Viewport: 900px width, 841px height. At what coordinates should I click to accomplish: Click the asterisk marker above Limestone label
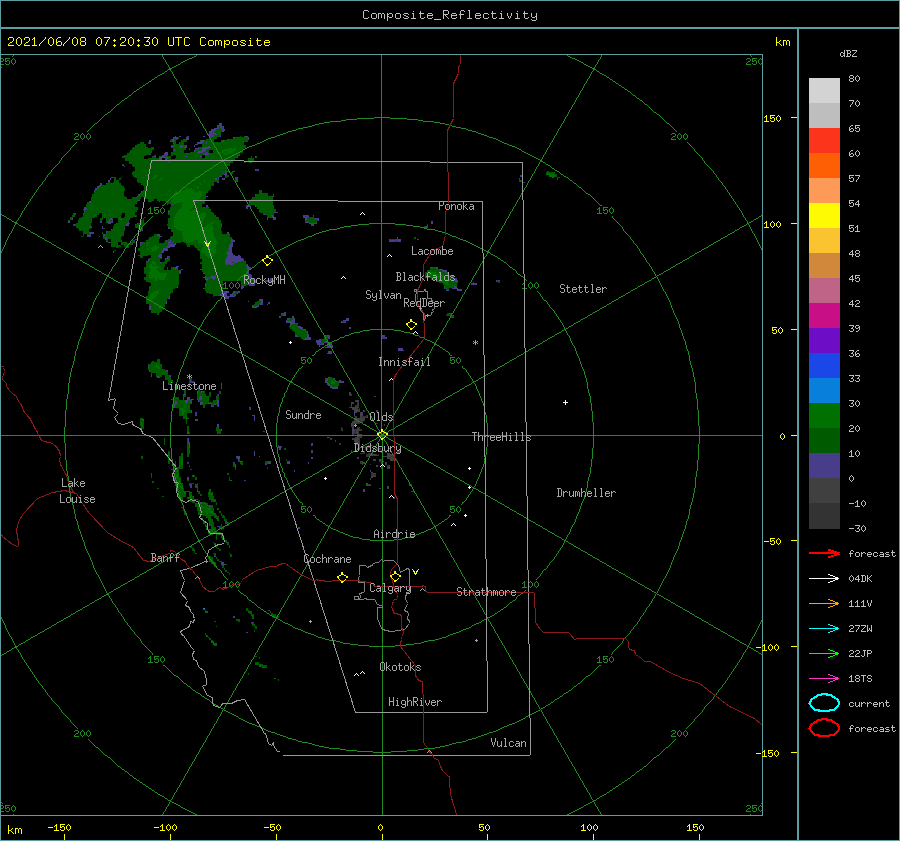click(x=189, y=377)
